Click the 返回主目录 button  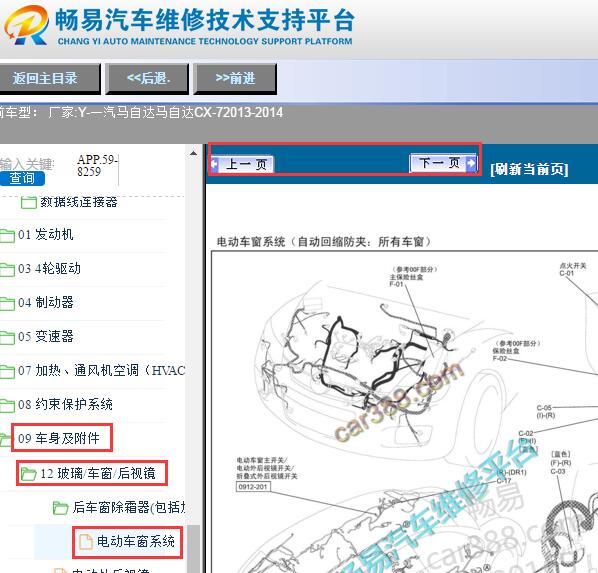[49, 79]
